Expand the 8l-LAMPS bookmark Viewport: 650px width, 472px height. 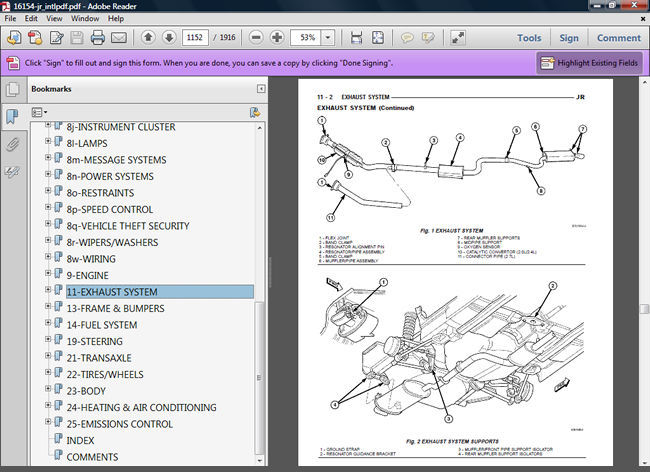tap(48, 141)
